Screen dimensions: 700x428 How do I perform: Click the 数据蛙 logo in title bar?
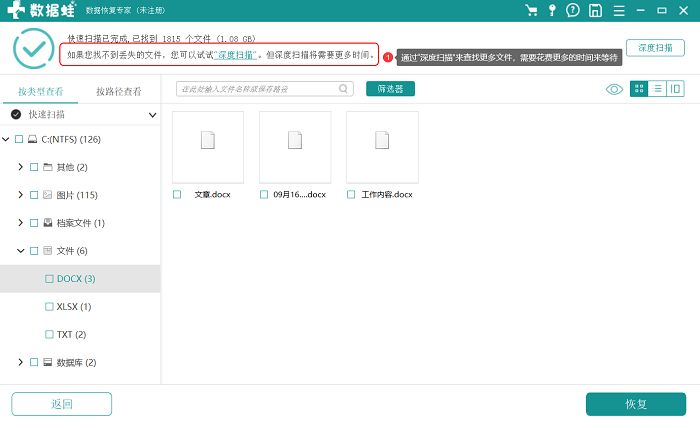tap(42, 10)
